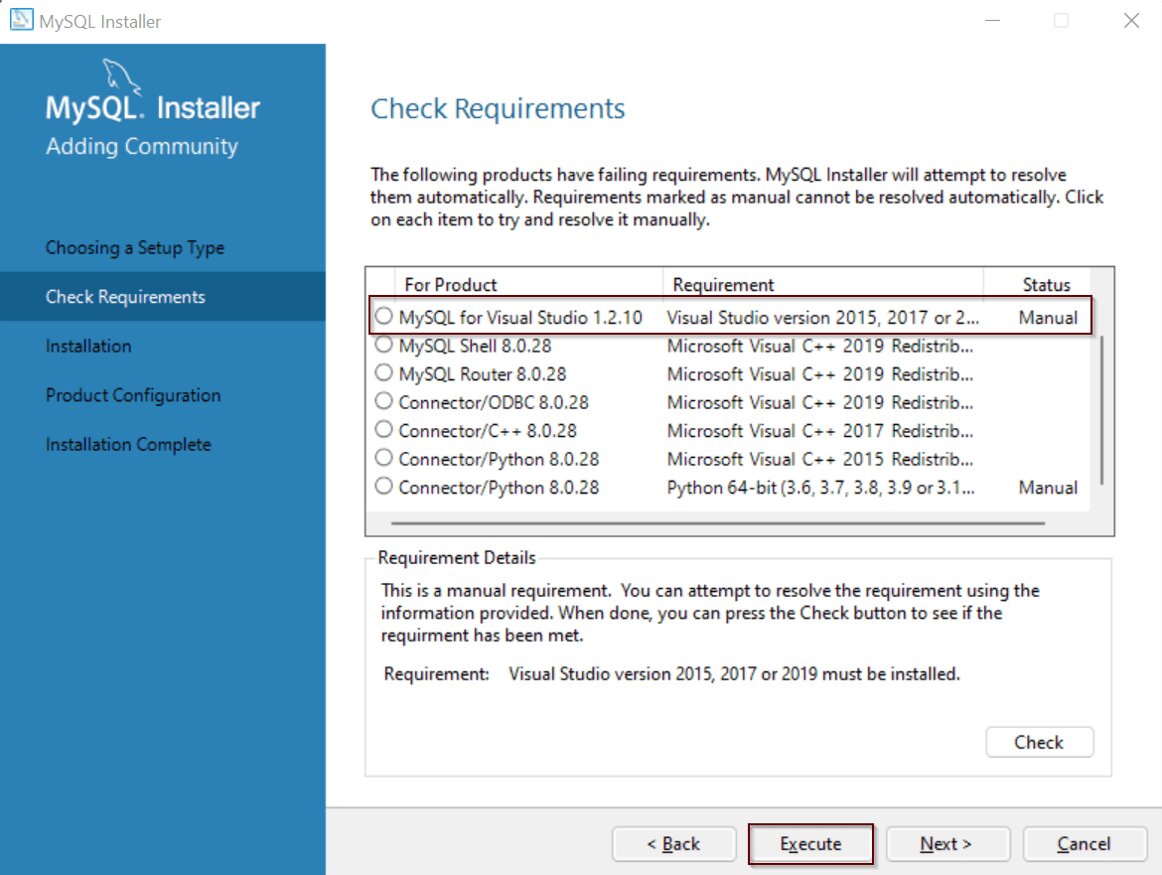Click the Manual status of Python 64-bit row
This screenshot has width=1162, height=875.
tap(1048, 488)
